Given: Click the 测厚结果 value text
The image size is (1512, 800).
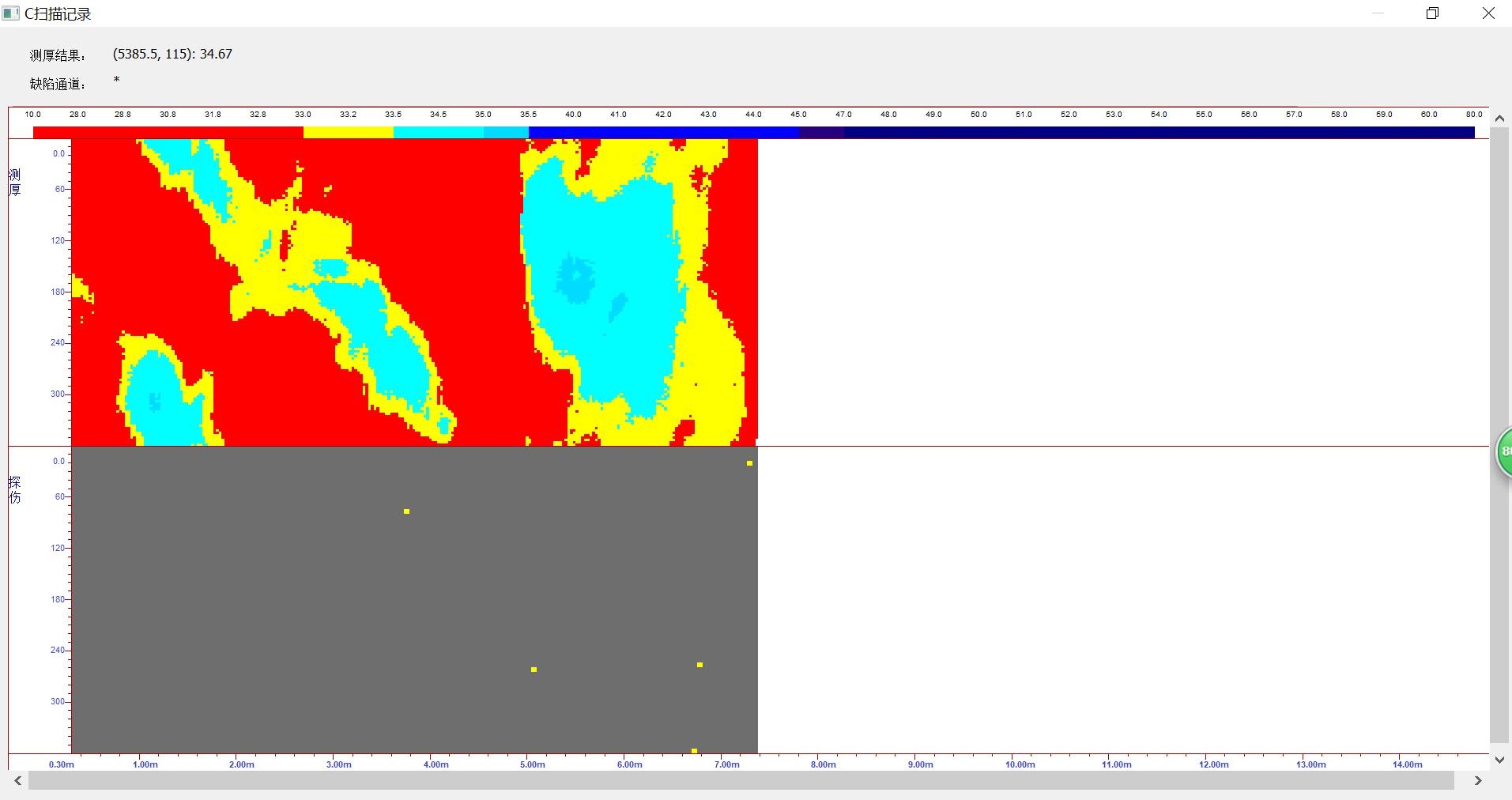Looking at the screenshot, I should click(172, 54).
